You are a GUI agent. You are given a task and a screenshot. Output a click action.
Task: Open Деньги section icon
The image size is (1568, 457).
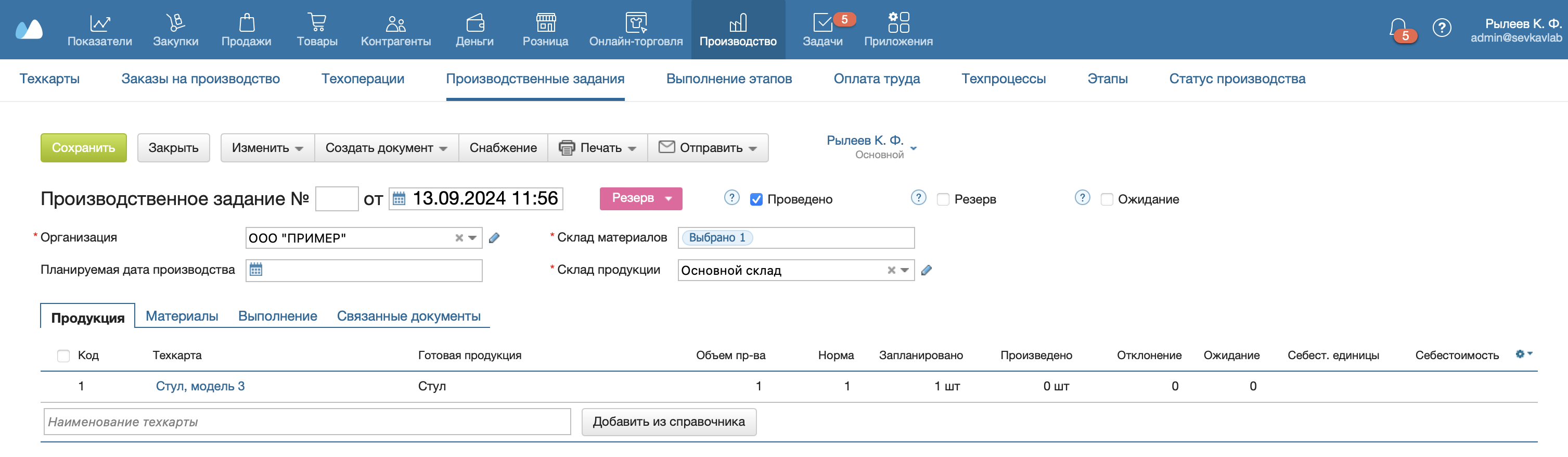[x=475, y=23]
